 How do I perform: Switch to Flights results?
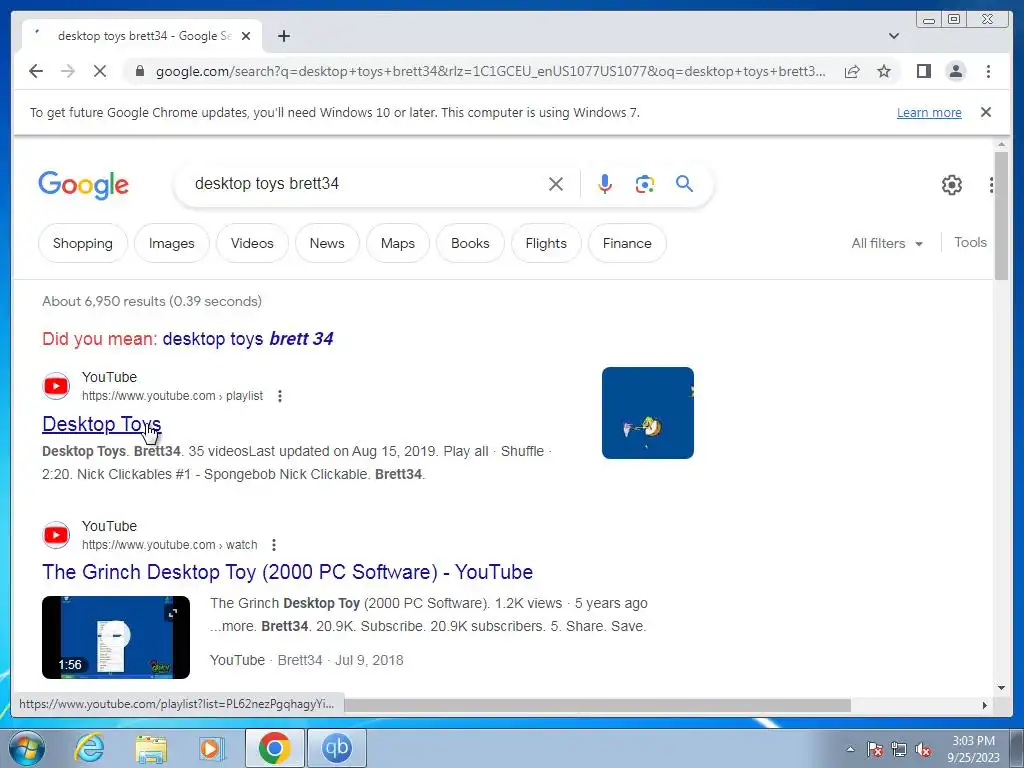pyautogui.click(x=546, y=243)
